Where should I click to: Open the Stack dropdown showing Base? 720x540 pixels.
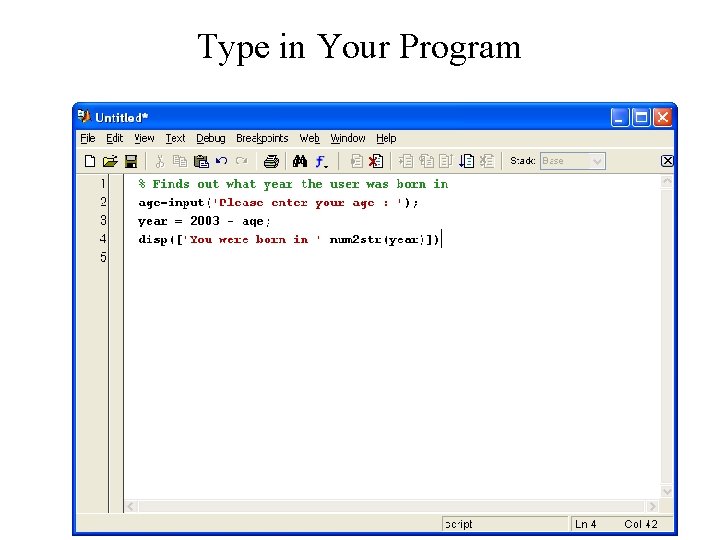point(573,161)
